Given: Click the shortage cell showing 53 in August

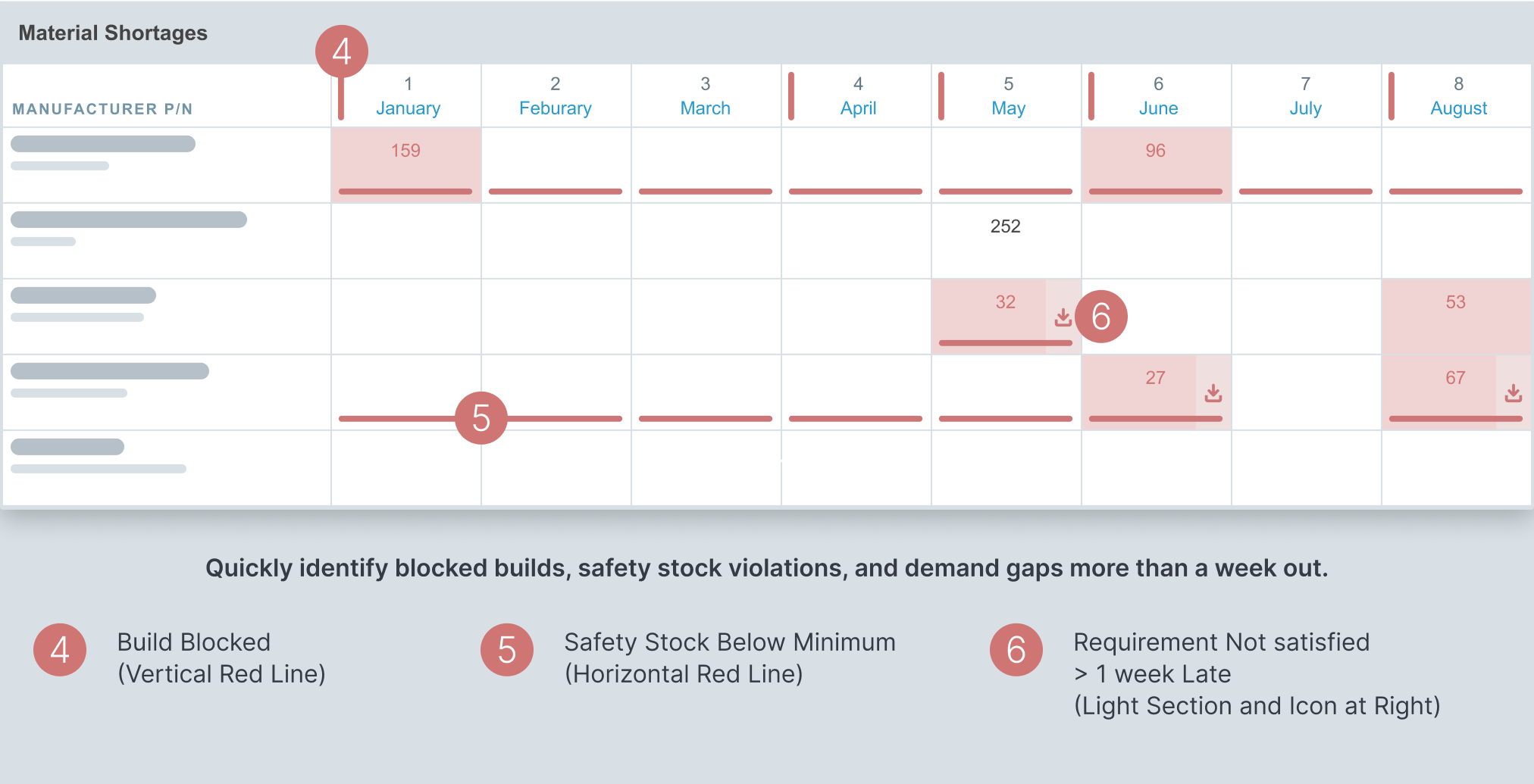Looking at the screenshot, I should click(x=1456, y=316).
